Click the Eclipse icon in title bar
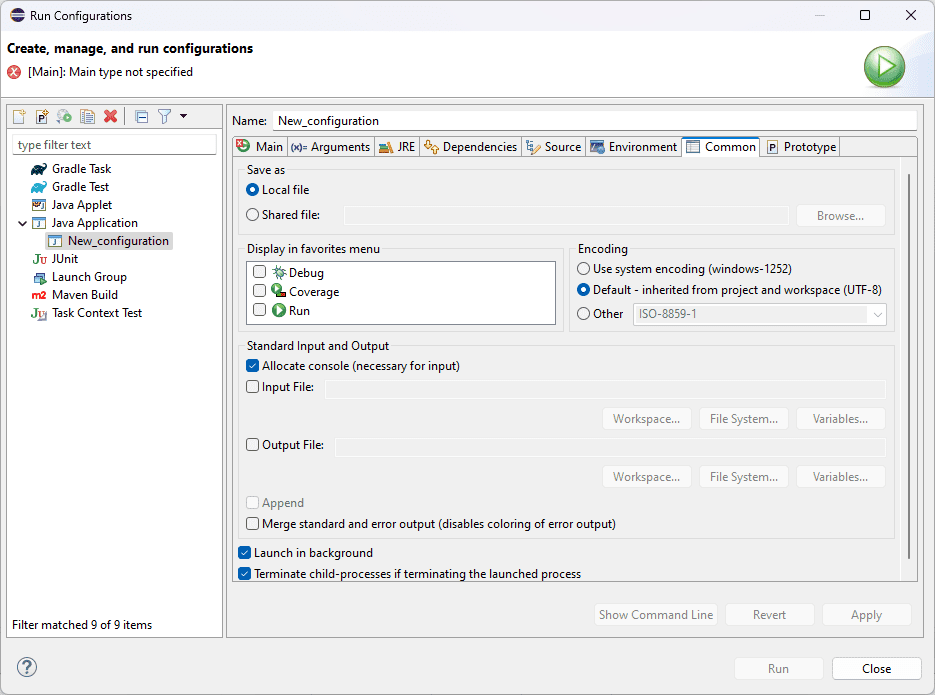 17,15
